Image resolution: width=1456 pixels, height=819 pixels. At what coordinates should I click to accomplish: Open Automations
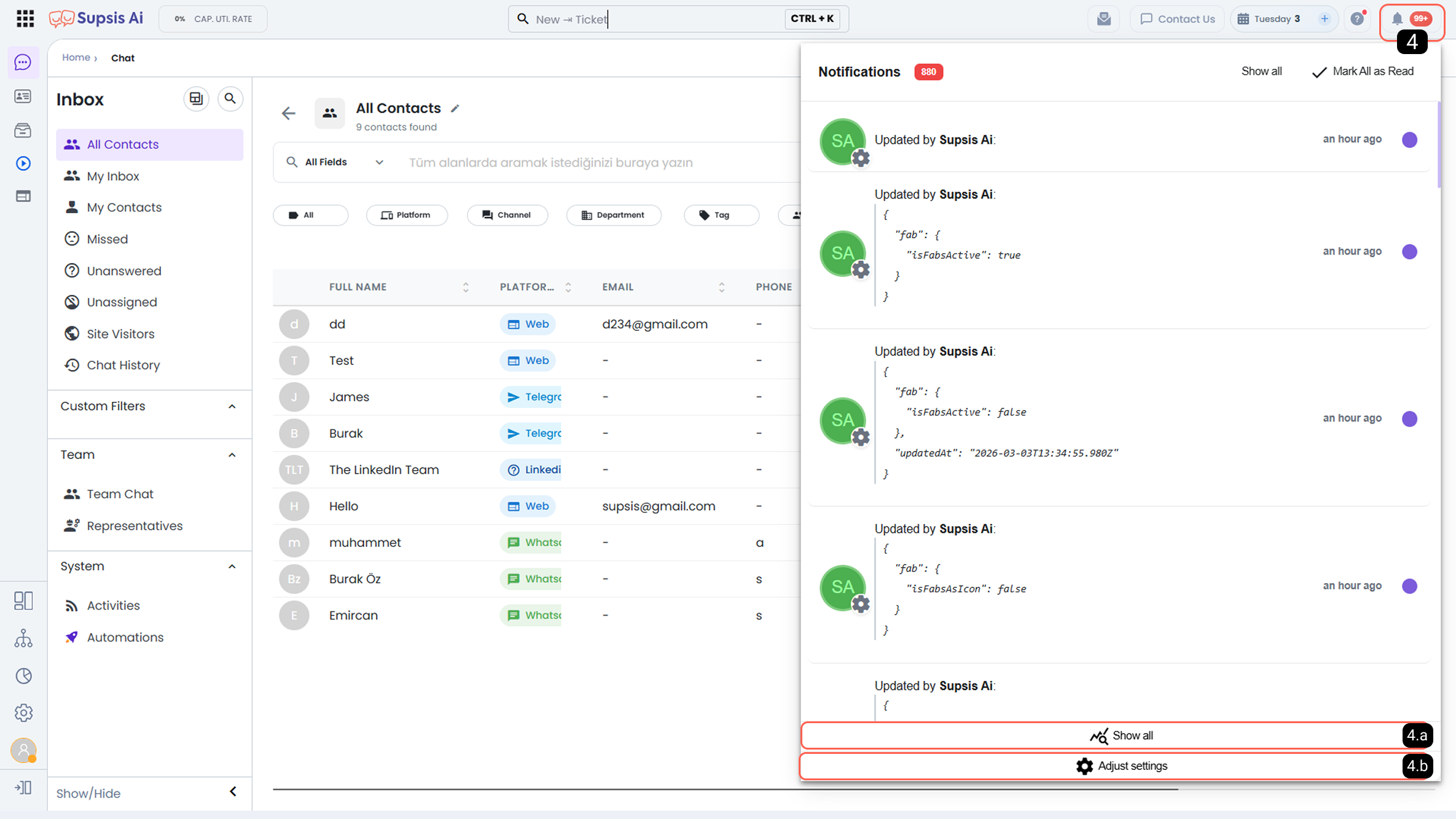(149, 637)
